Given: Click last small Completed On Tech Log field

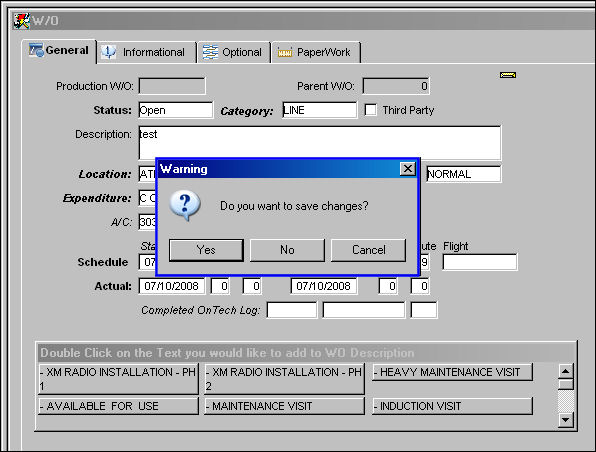Looking at the screenshot, I should click(423, 310).
